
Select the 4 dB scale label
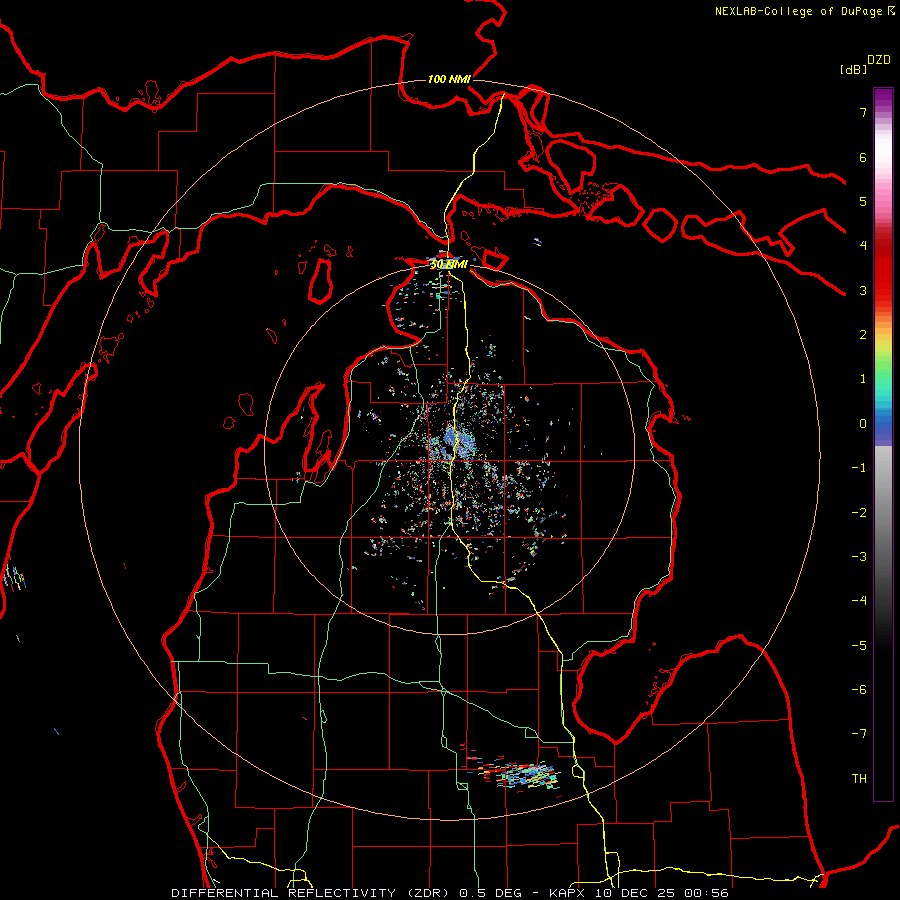(863, 246)
